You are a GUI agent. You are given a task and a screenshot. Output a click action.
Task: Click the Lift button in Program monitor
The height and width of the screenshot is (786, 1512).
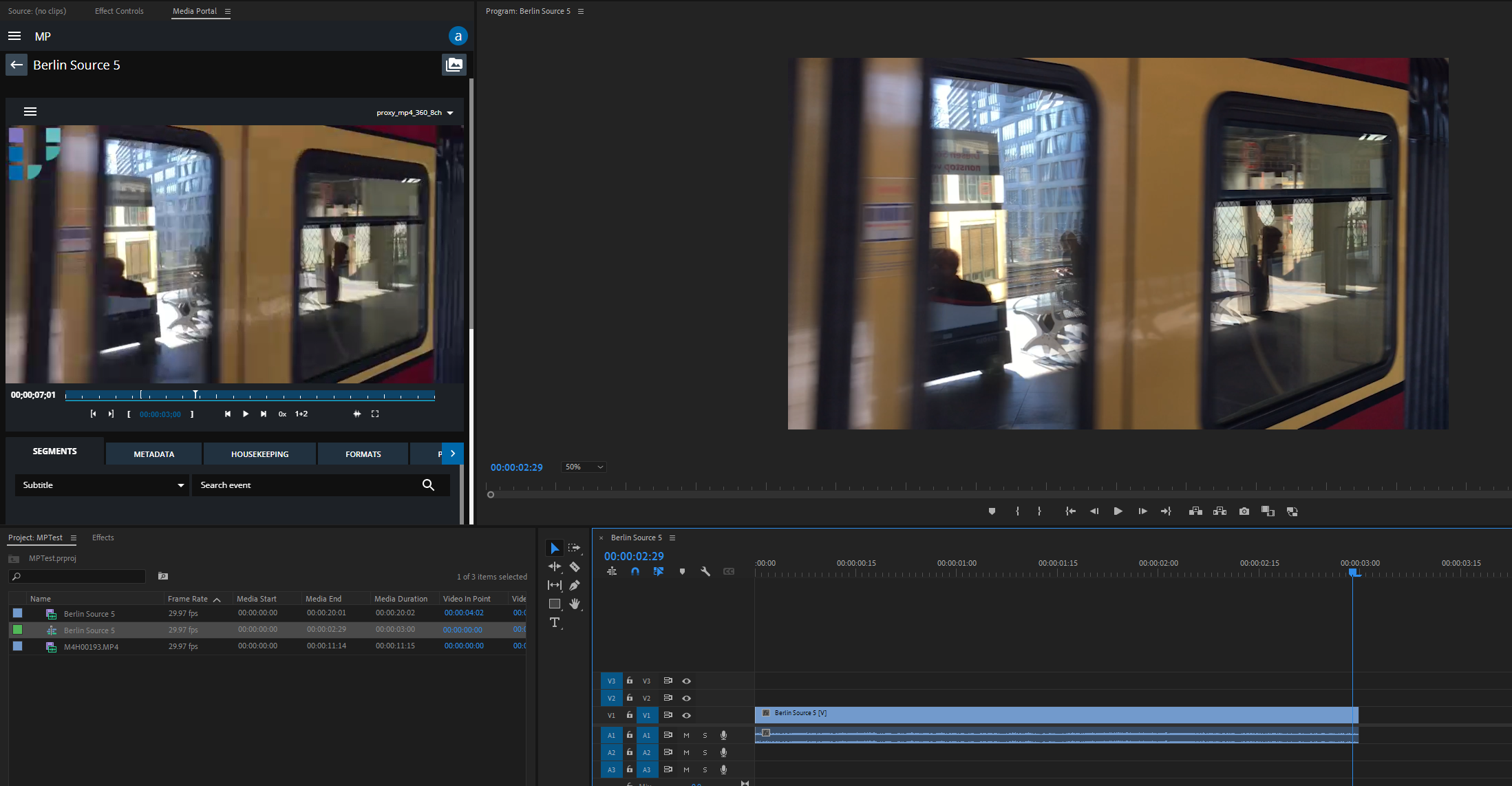click(x=1195, y=511)
